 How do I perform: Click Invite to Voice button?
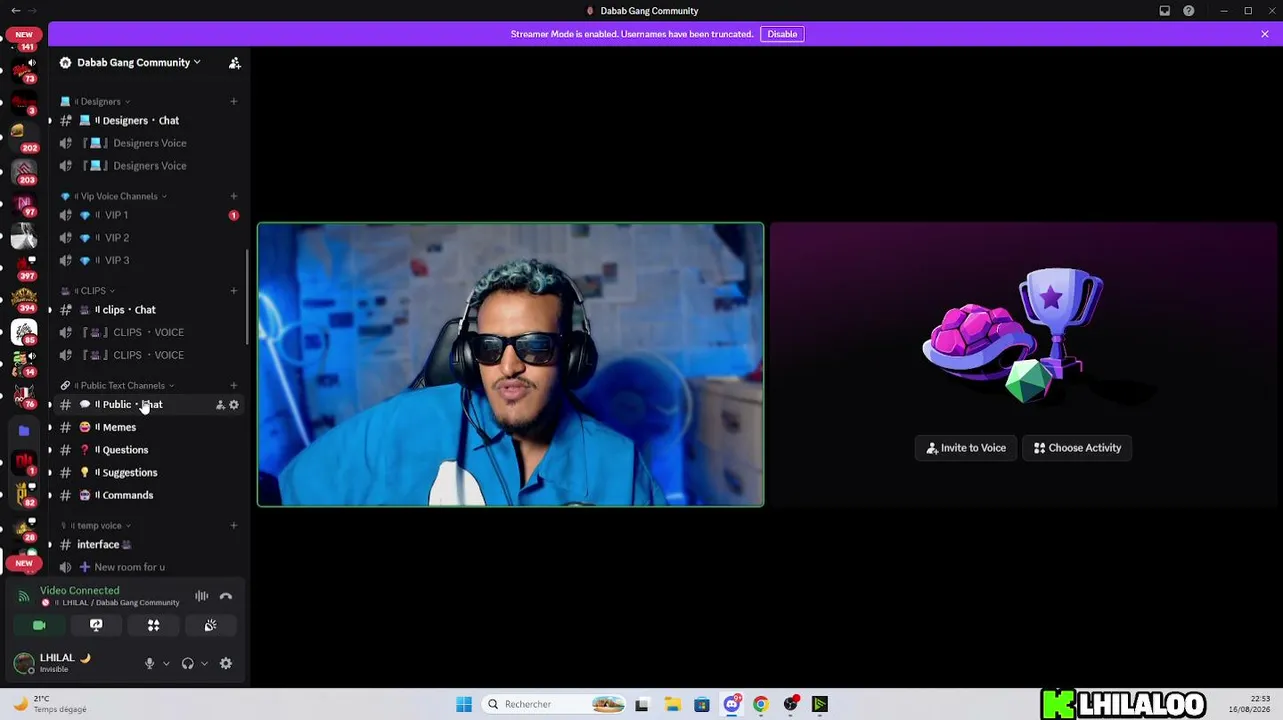point(966,448)
